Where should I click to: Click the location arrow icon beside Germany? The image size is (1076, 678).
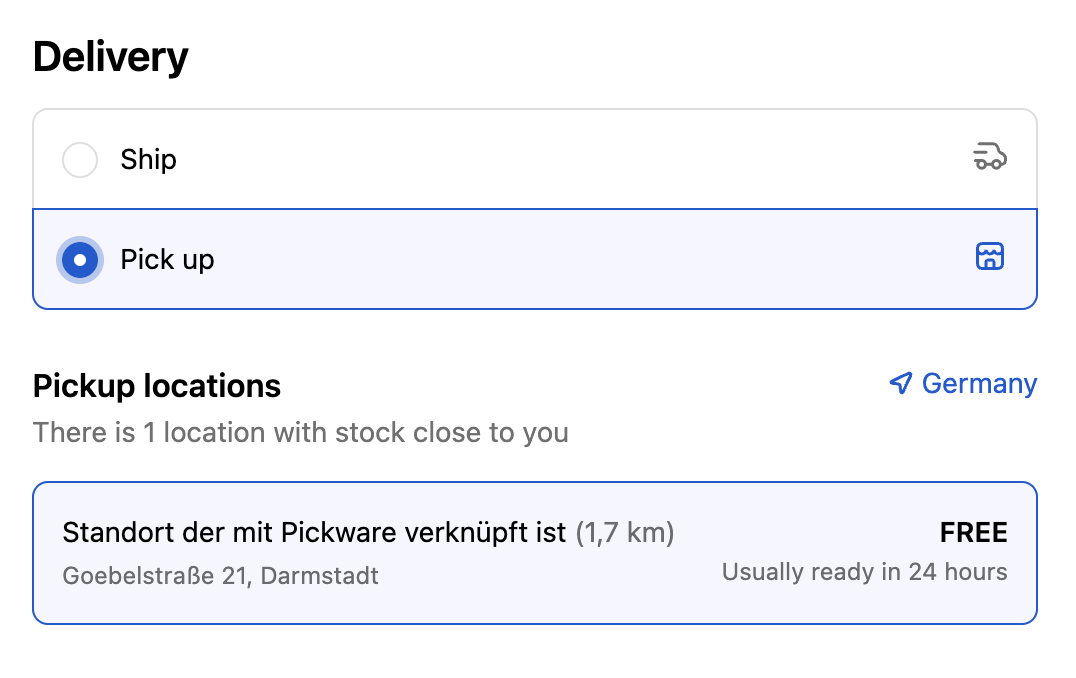(901, 384)
